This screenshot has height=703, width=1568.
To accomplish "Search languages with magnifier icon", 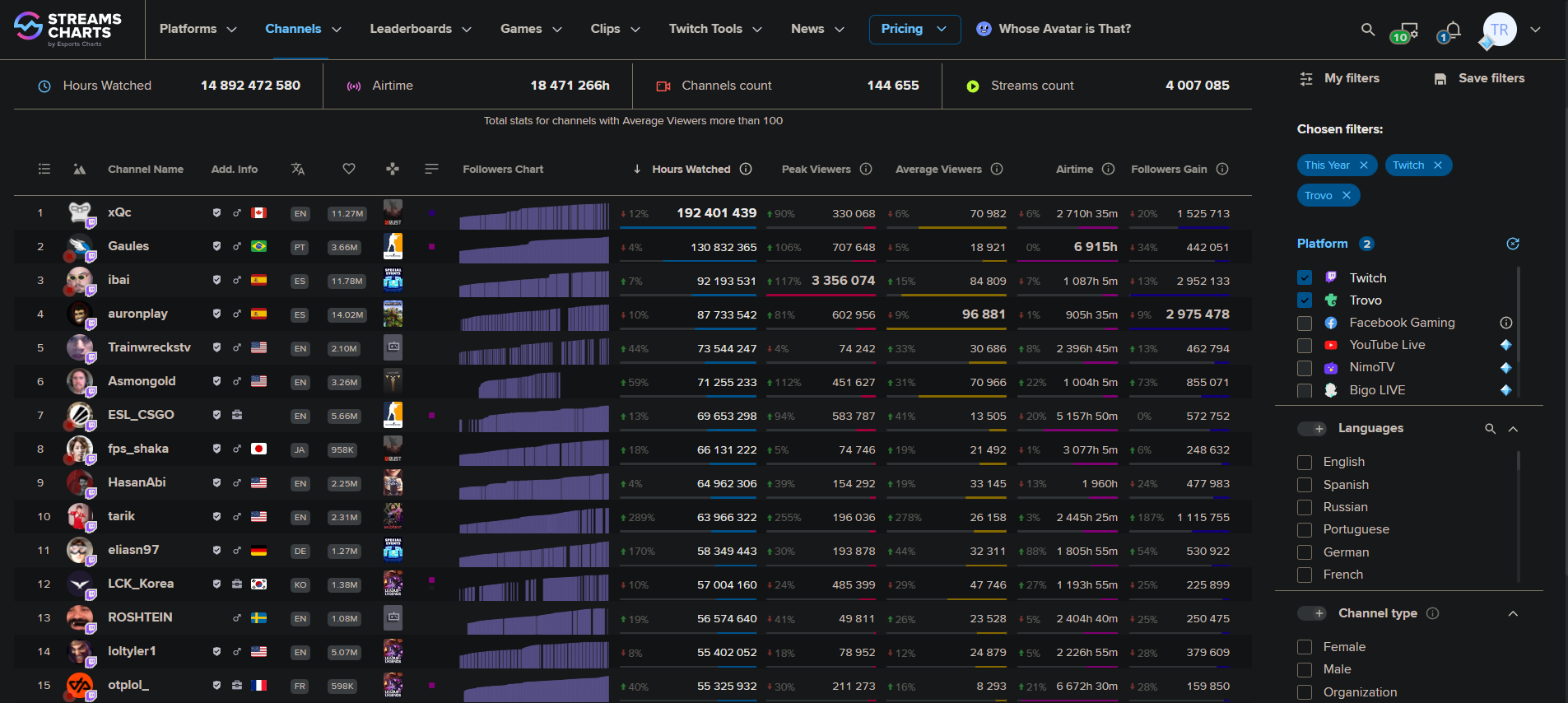I will point(1490,429).
